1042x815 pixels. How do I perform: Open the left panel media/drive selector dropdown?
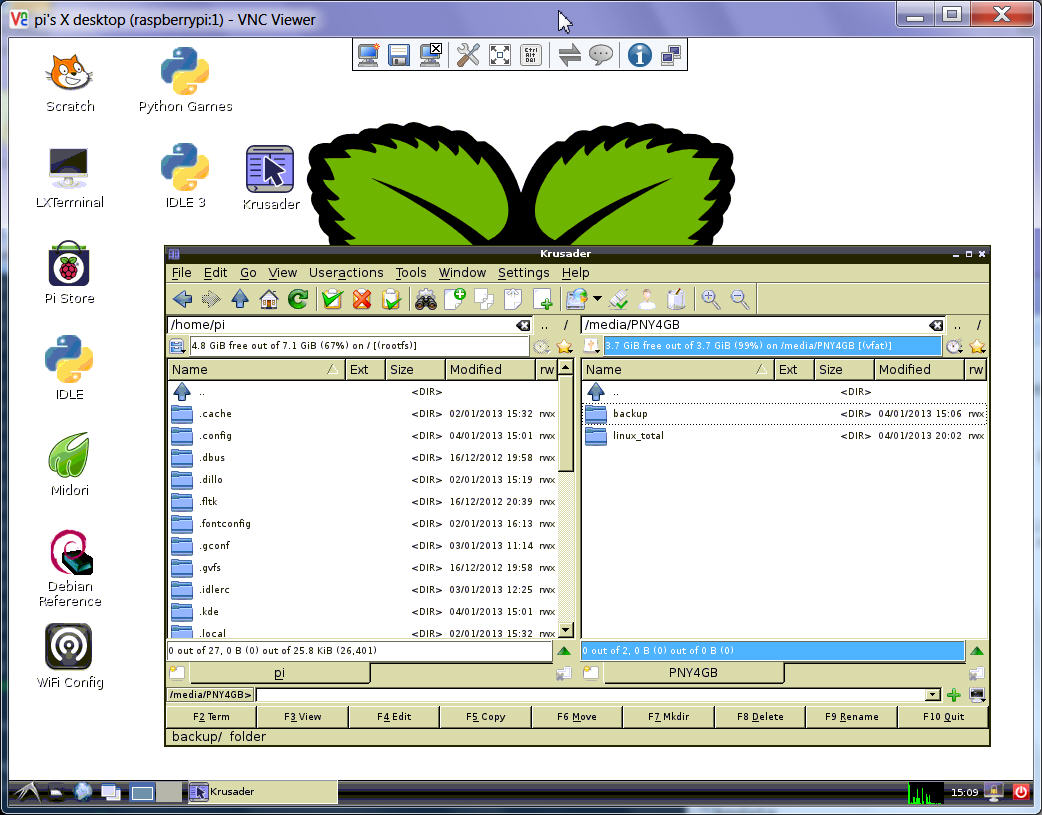click(x=177, y=346)
